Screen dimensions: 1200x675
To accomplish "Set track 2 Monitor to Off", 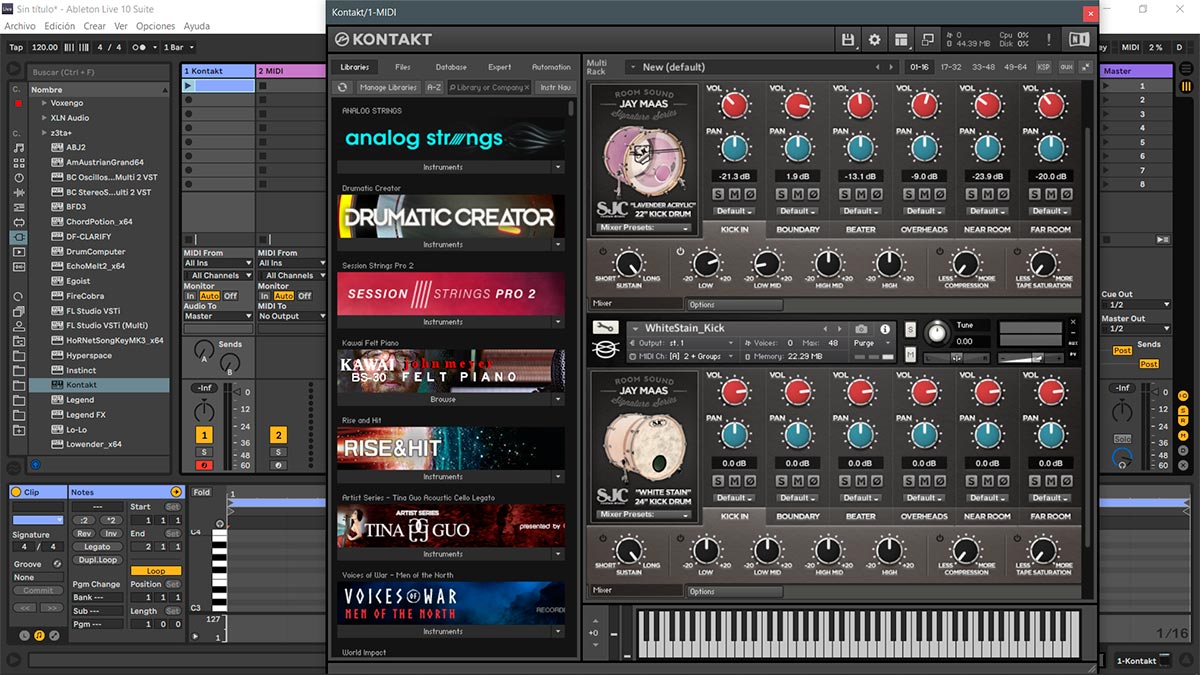I will [x=305, y=296].
